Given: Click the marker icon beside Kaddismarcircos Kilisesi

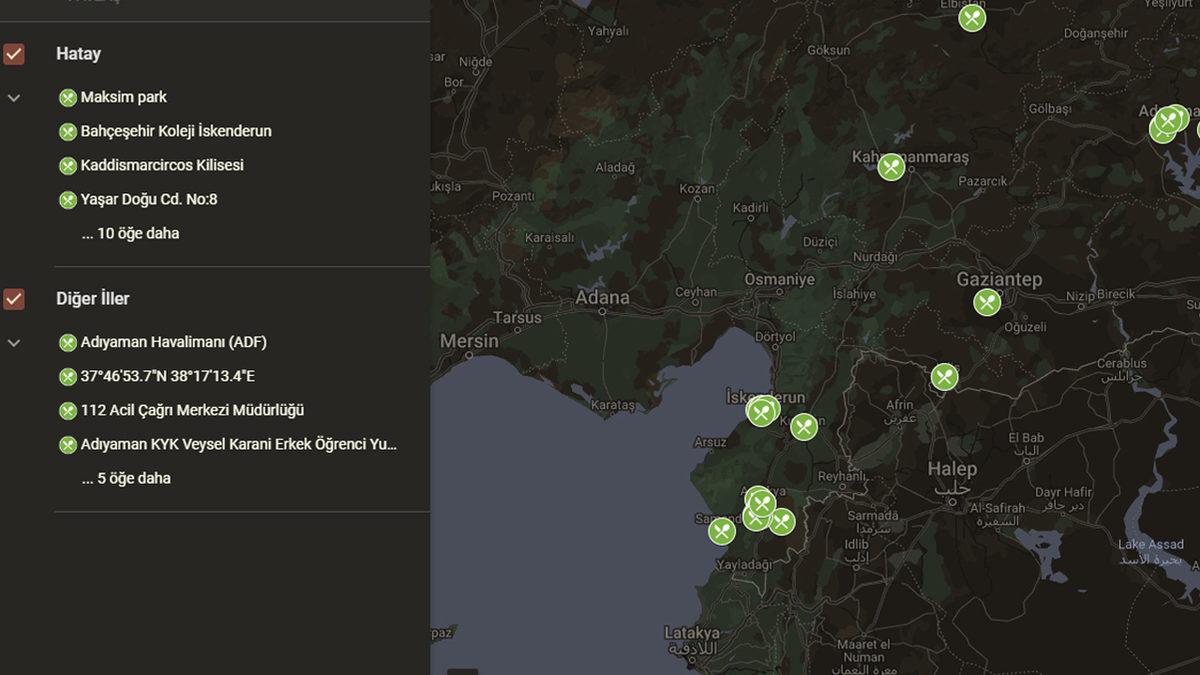Looking at the screenshot, I should pos(68,166).
